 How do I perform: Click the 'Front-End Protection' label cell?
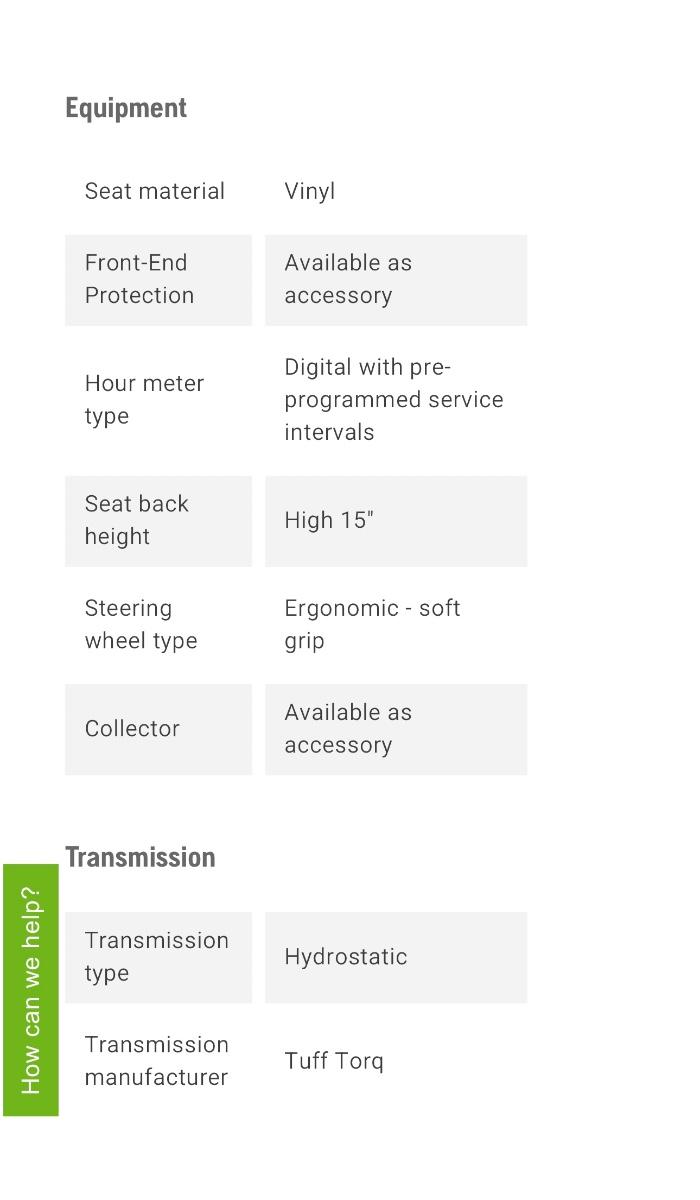point(158,279)
